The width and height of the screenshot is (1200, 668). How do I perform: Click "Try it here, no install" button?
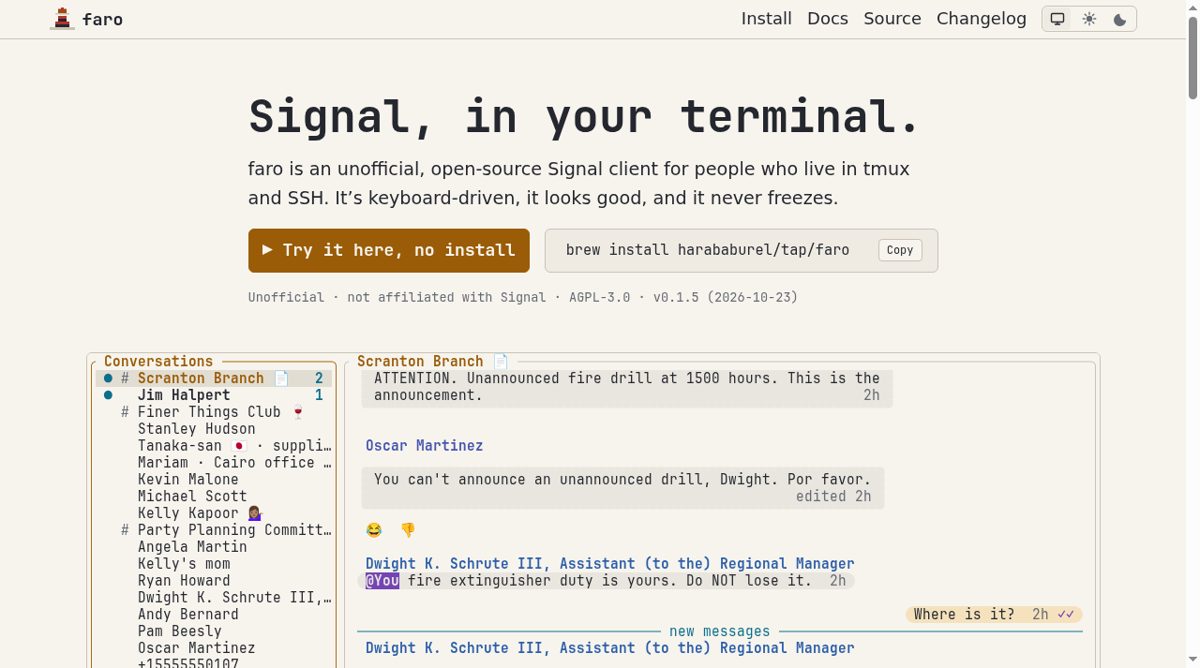point(389,250)
